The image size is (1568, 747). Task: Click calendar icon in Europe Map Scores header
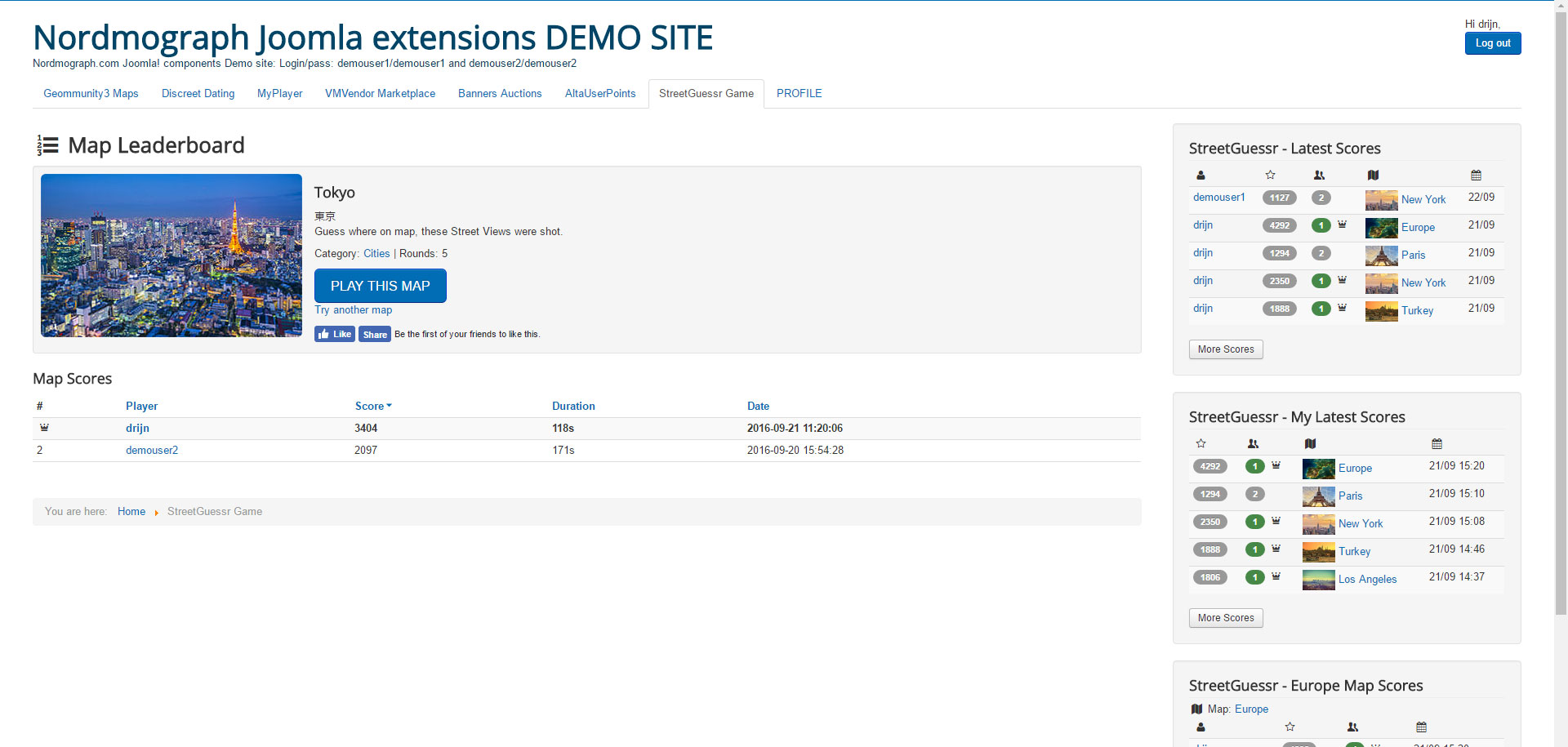pyautogui.click(x=1421, y=727)
